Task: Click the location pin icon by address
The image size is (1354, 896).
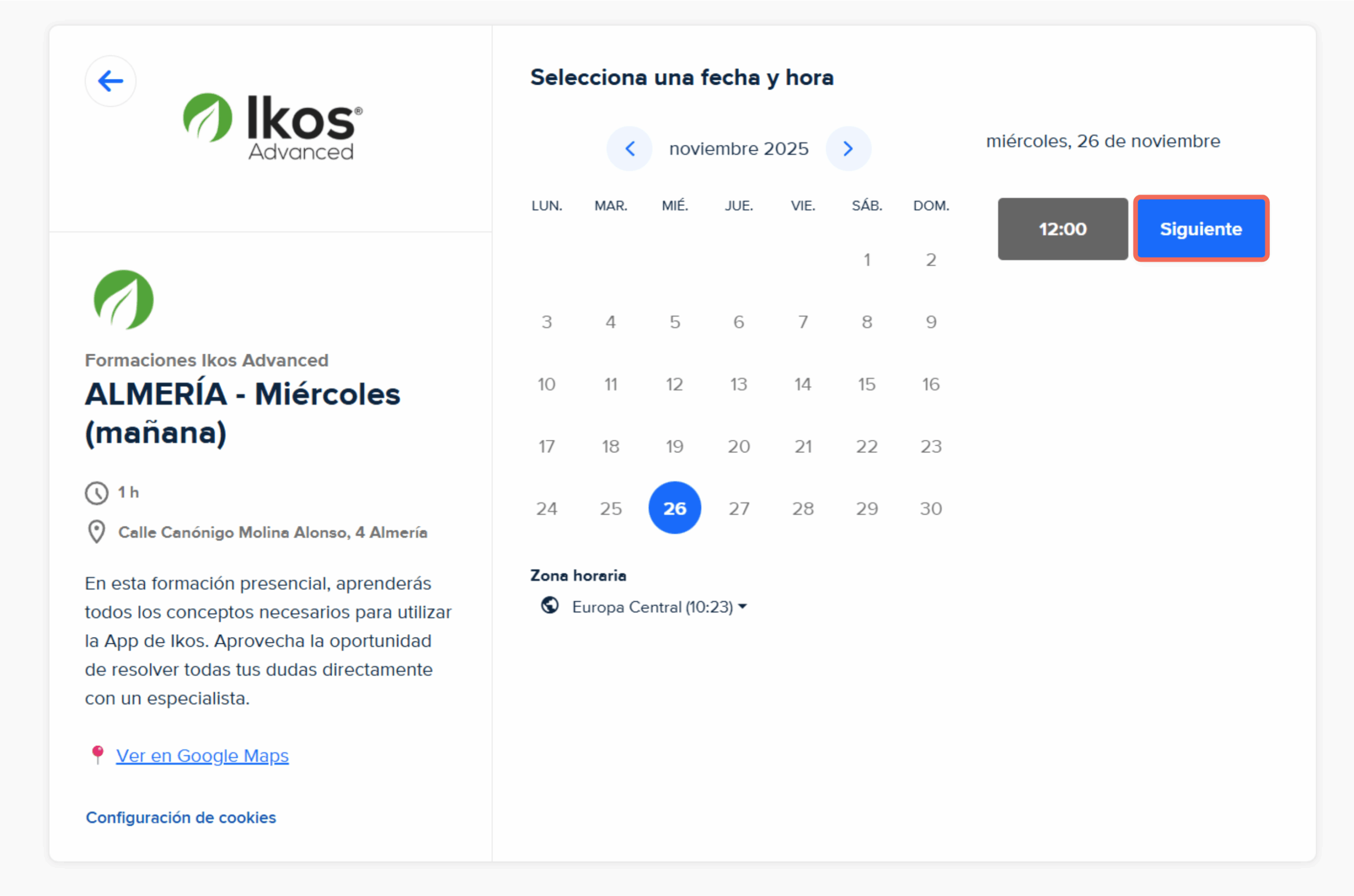Action: [97, 532]
